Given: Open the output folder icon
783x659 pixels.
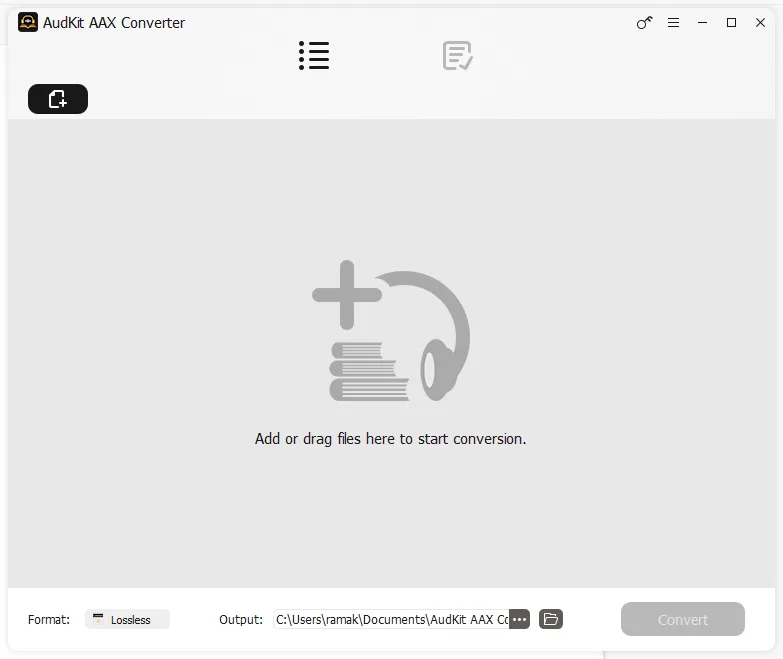Looking at the screenshot, I should (x=551, y=619).
